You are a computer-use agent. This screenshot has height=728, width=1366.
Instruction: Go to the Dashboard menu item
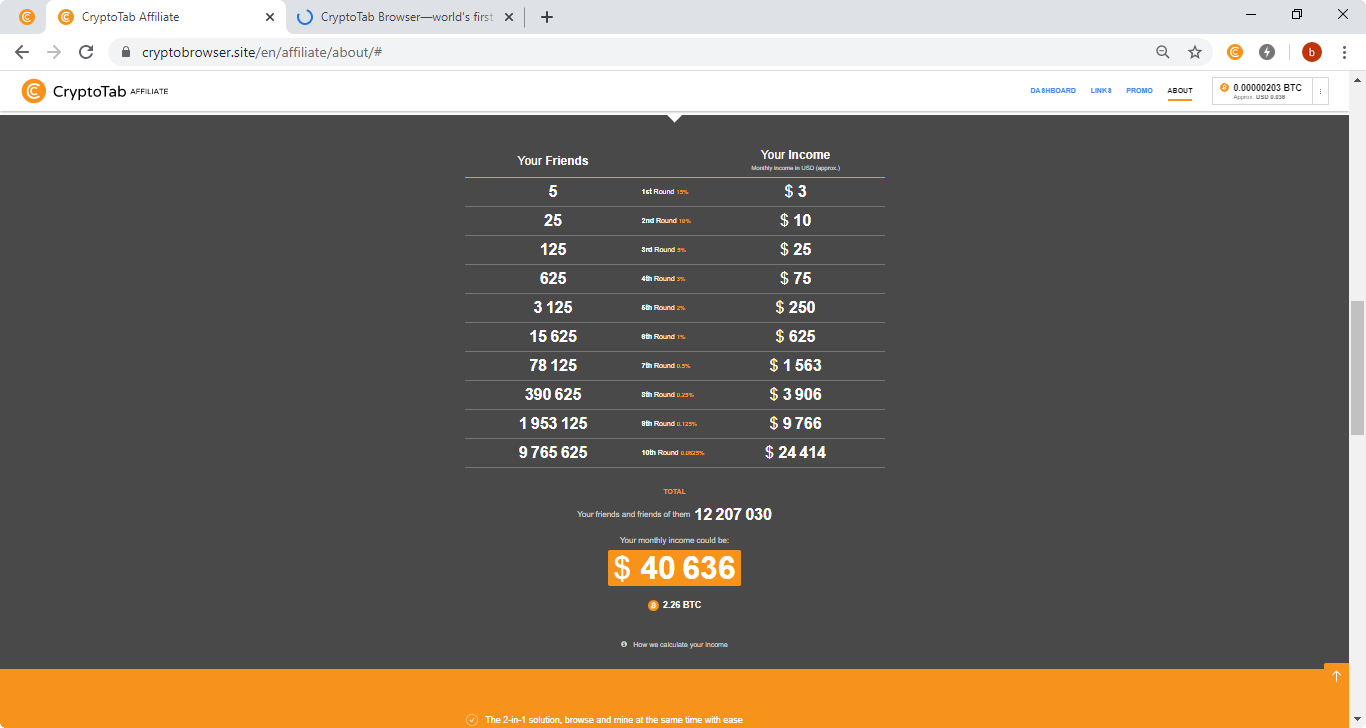pyautogui.click(x=1053, y=91)
